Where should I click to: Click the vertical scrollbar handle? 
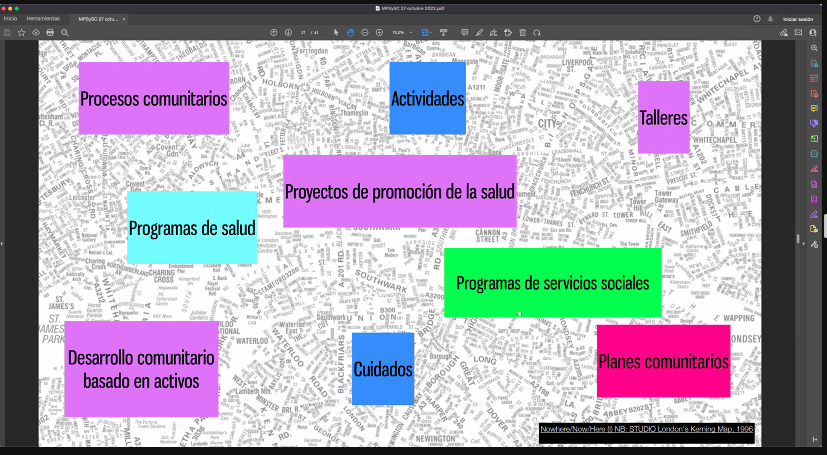pos(798,239)
